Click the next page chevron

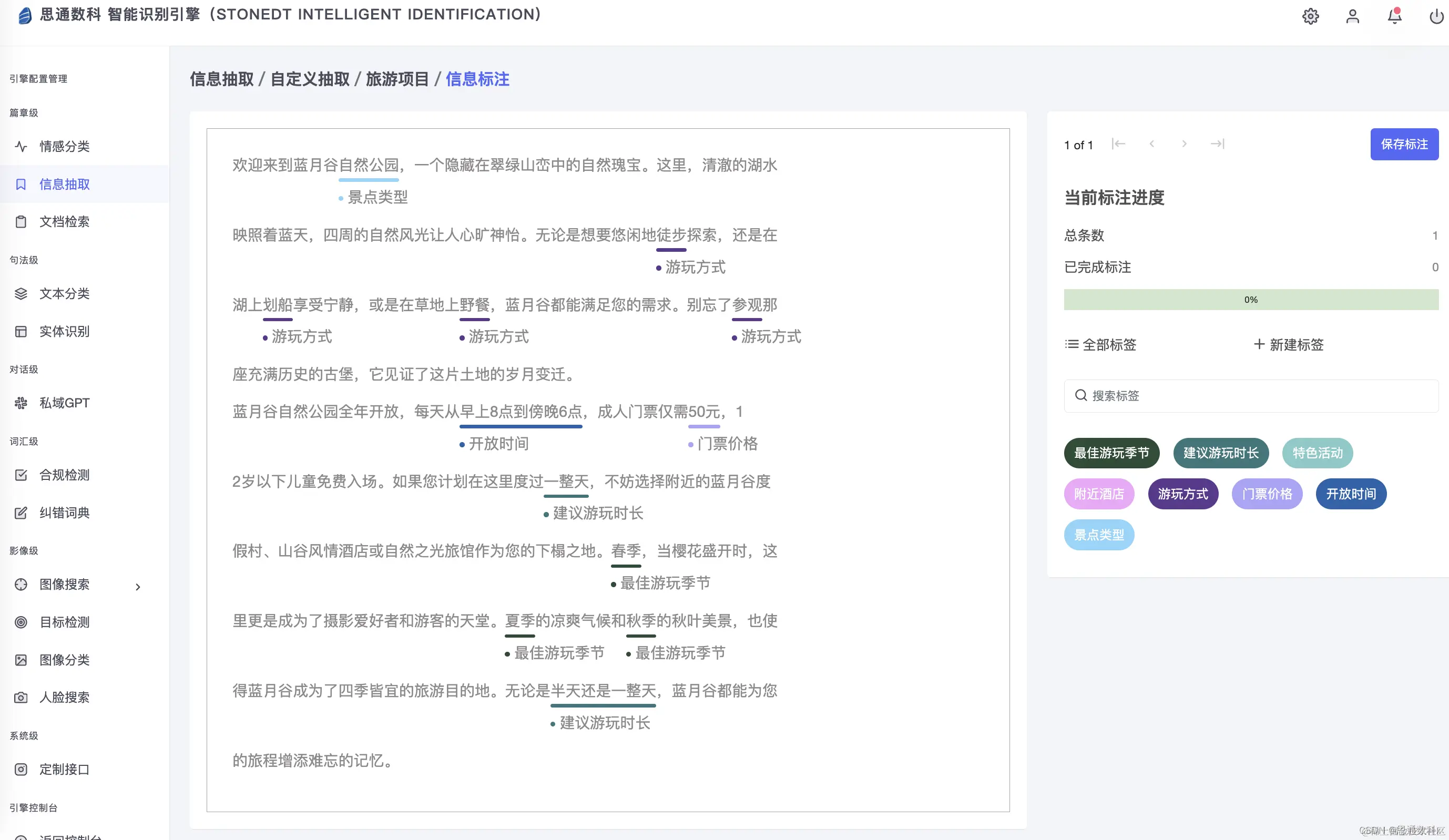[1184, 144]
